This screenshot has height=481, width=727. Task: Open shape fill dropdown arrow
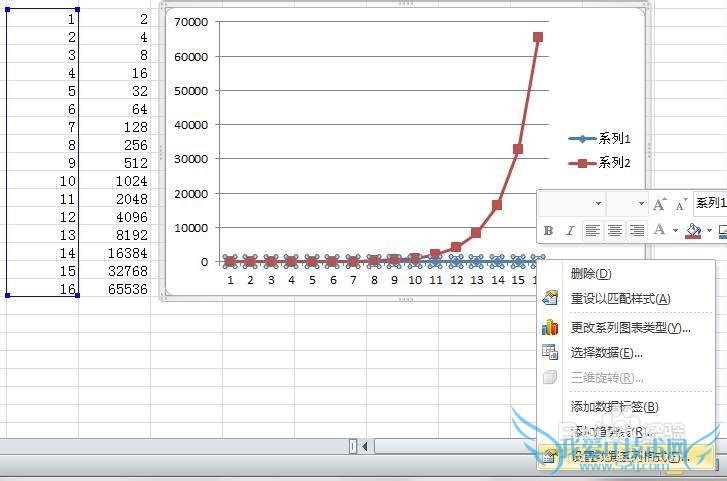[709, 231]
